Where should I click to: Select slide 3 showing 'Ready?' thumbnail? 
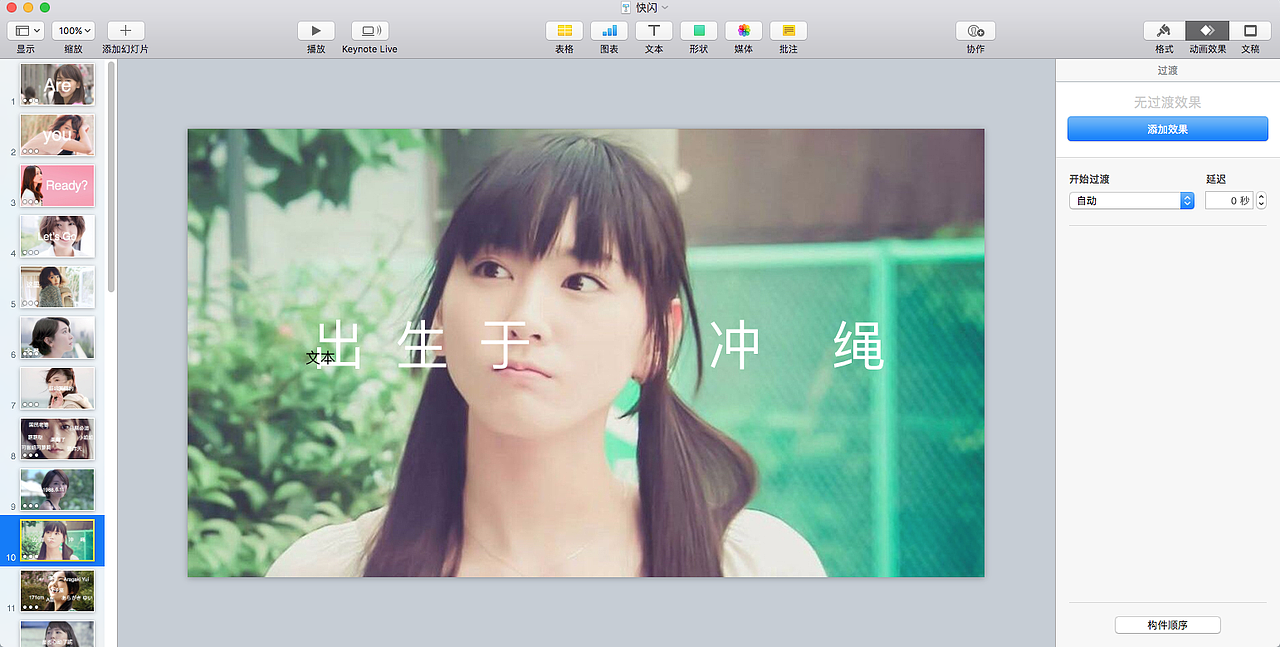(x=57, y=186)
